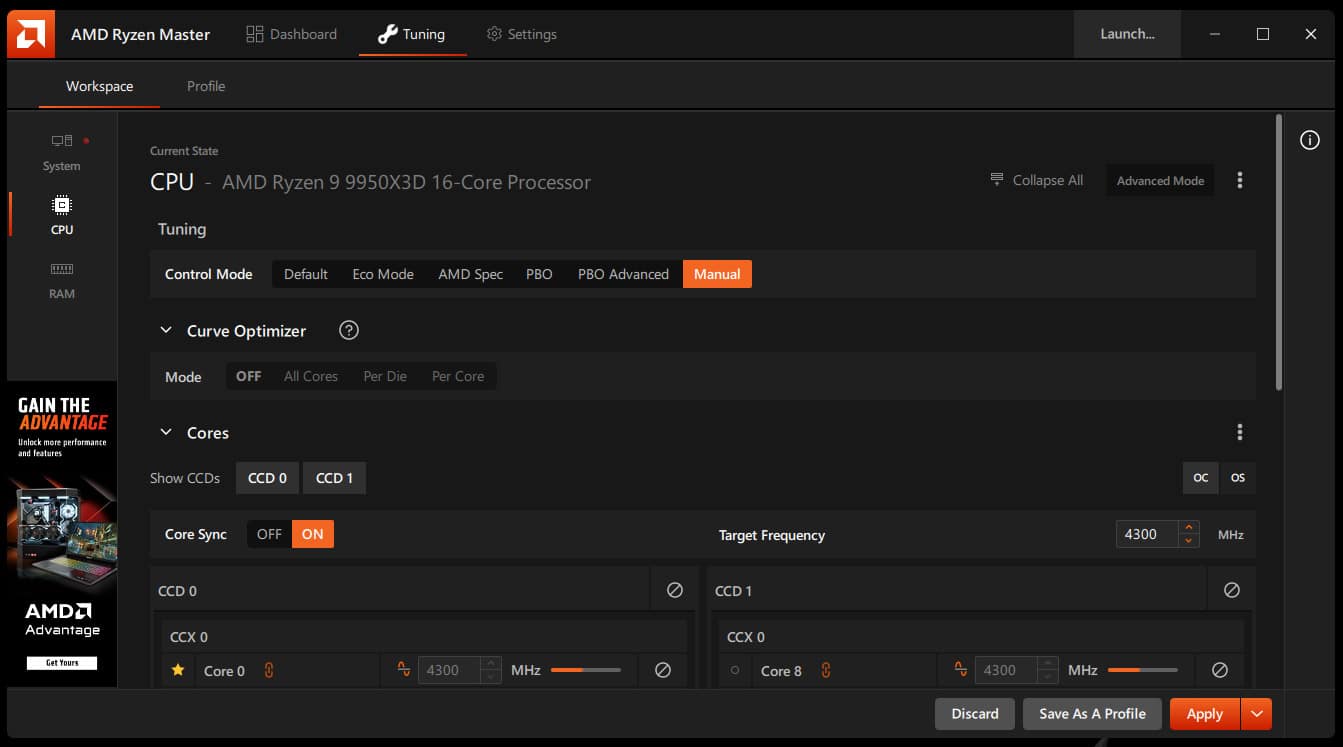This screenshot has width=1343, height=747.
Task: Click the AMD Advantage ad image
Action: click(62, 533)
